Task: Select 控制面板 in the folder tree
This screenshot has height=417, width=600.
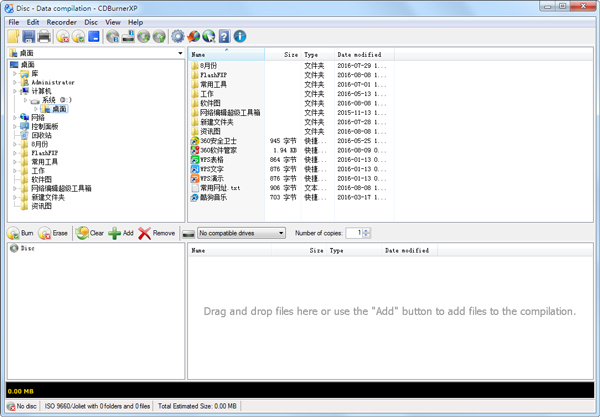Action: [x=44, y=127]
